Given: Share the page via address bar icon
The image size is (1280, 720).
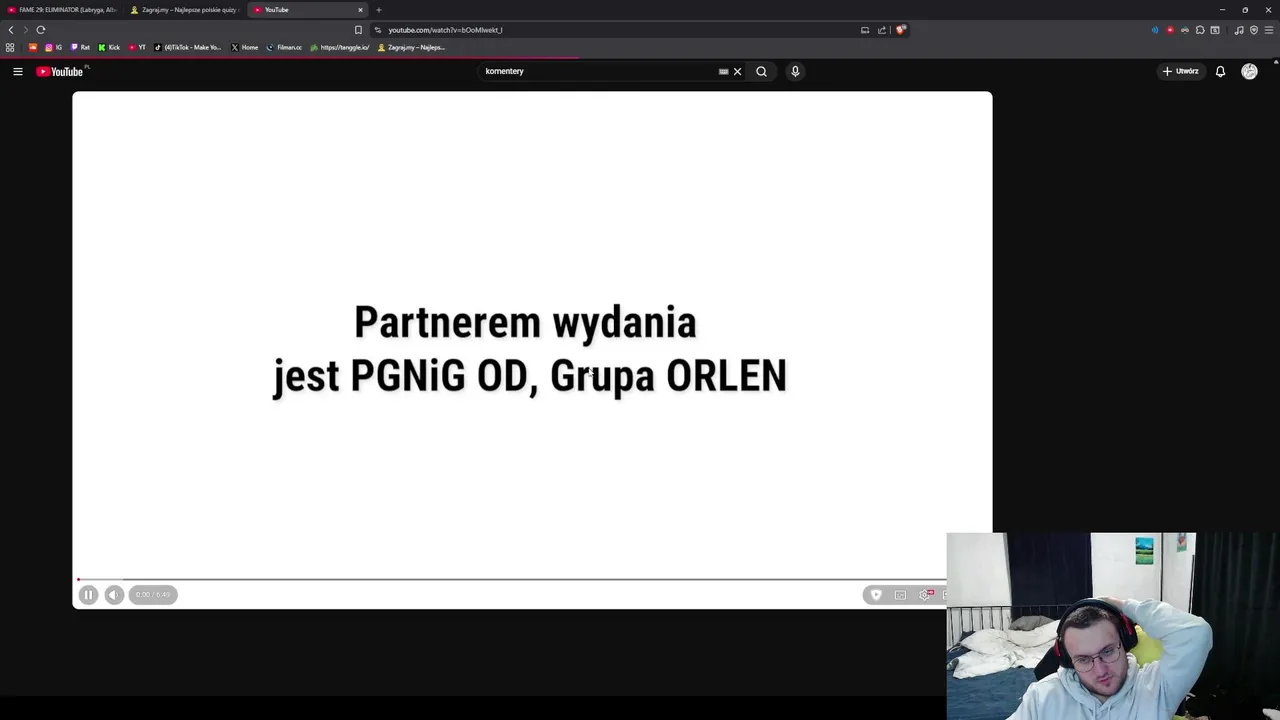Looking at the screenshot, I should 882,30.
